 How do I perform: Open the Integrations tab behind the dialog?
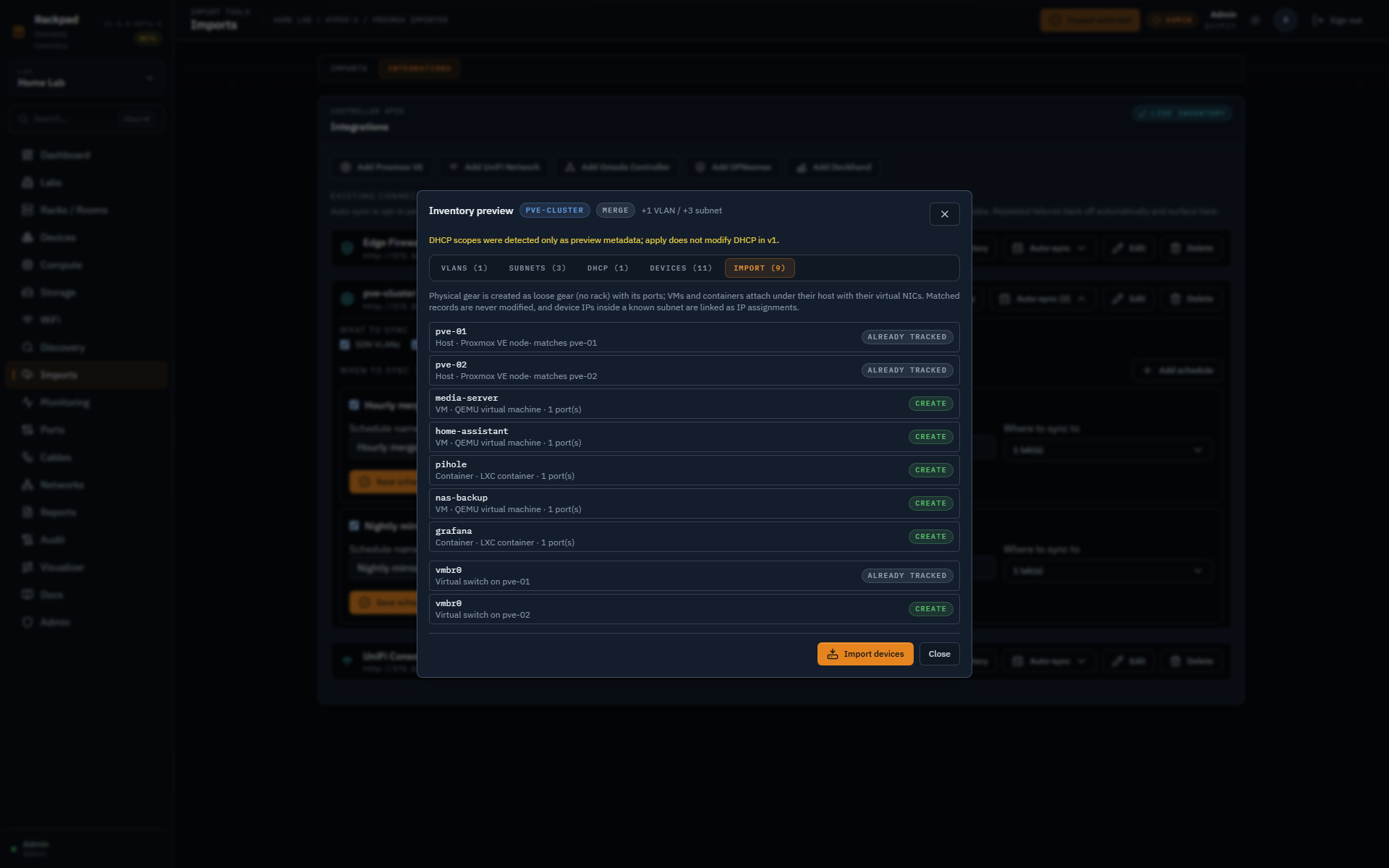point(419,69)
